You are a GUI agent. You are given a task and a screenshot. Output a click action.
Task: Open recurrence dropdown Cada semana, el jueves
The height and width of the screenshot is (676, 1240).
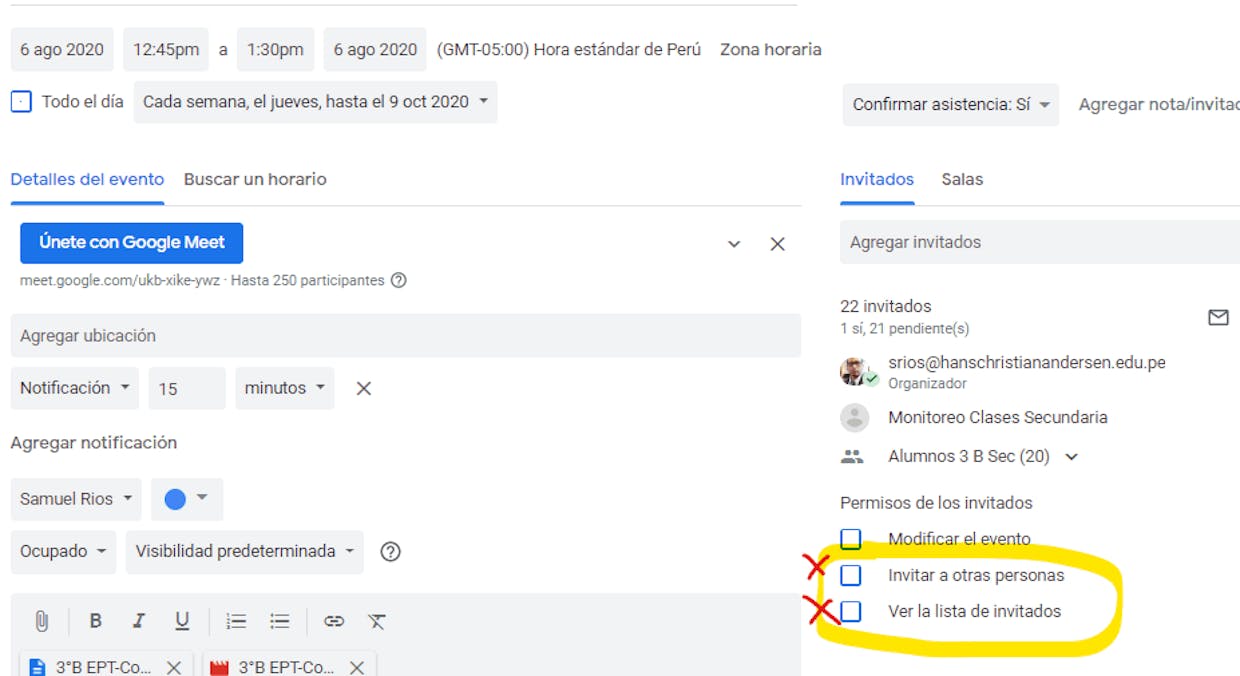coord(315,102)
